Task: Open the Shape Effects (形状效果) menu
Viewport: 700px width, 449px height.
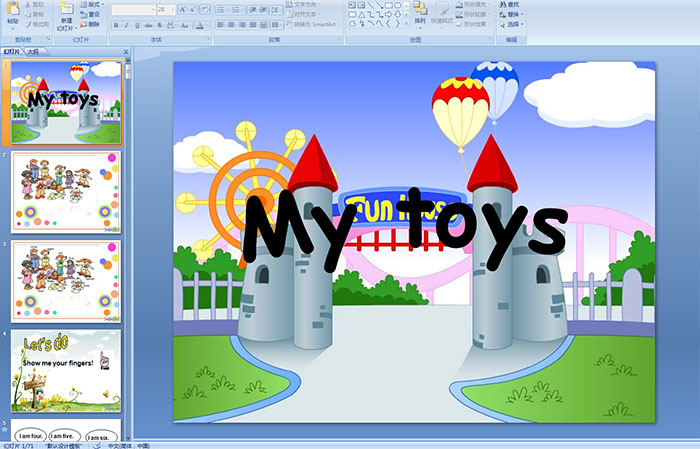Action: coord(473,24)
